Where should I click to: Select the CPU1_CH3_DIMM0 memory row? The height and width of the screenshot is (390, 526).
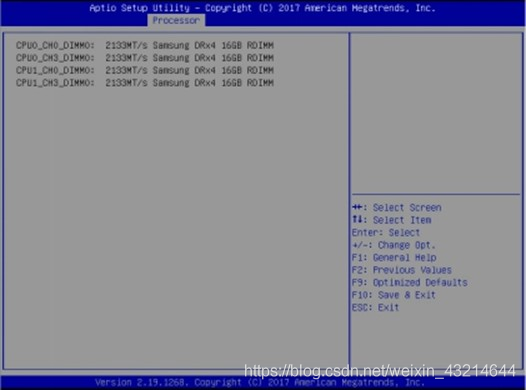[x=145, y=82]
